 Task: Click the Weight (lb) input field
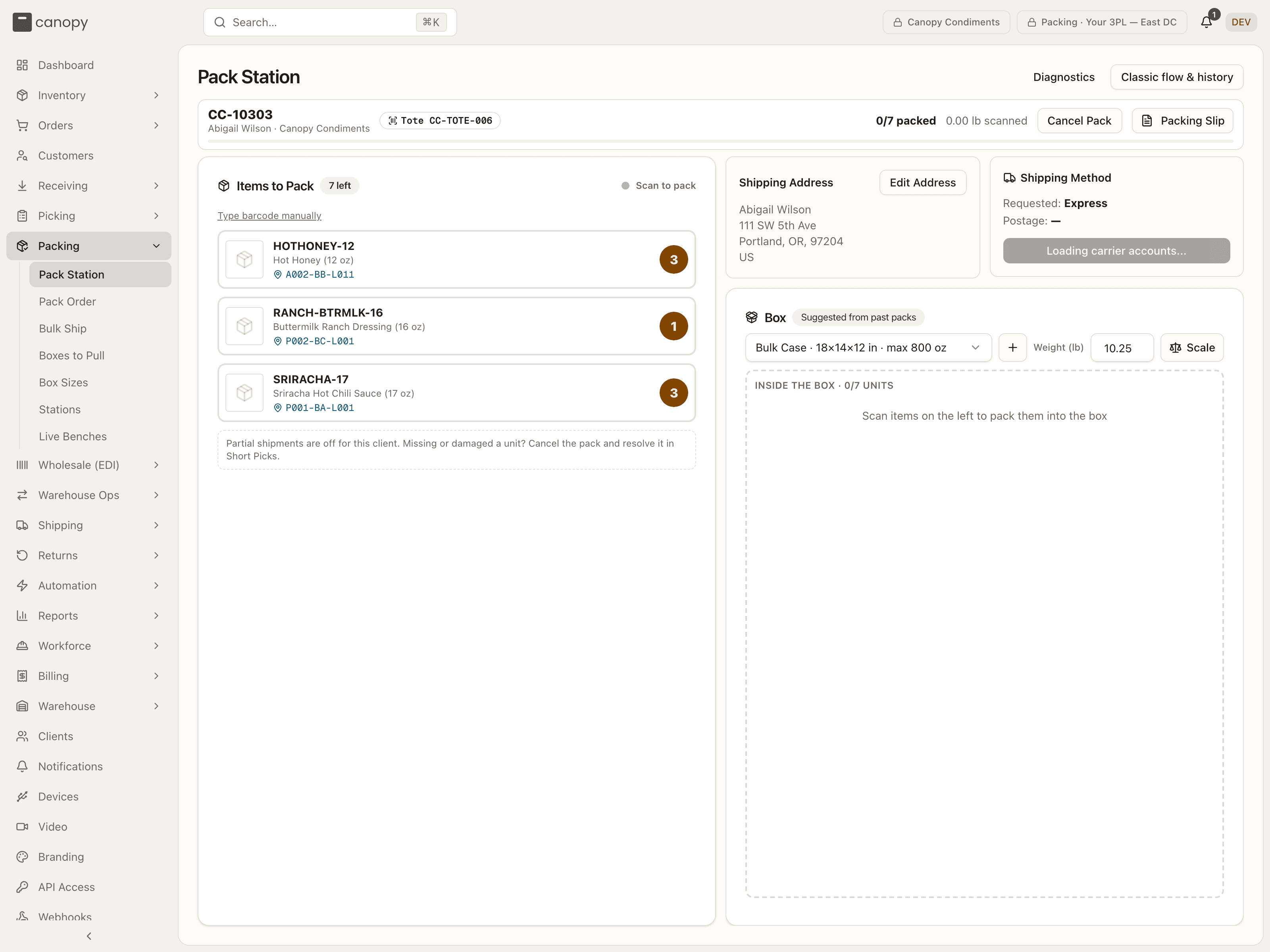(x=1122, y=348)
